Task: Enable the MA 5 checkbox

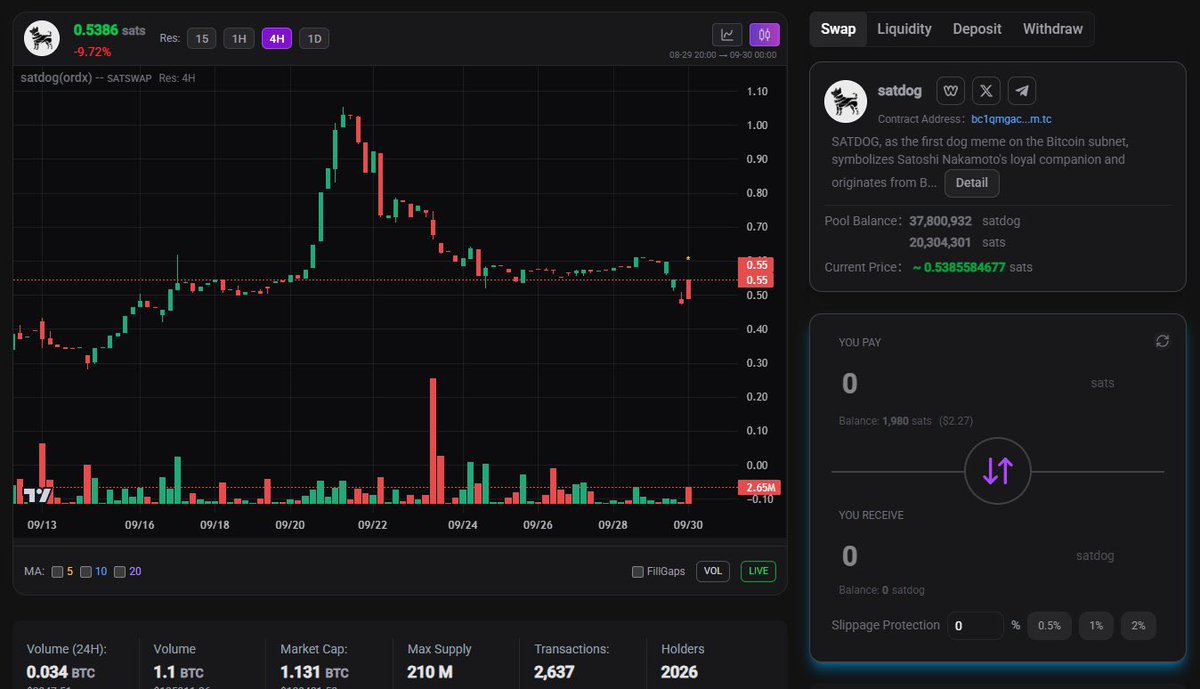Action: click(58, 572)
